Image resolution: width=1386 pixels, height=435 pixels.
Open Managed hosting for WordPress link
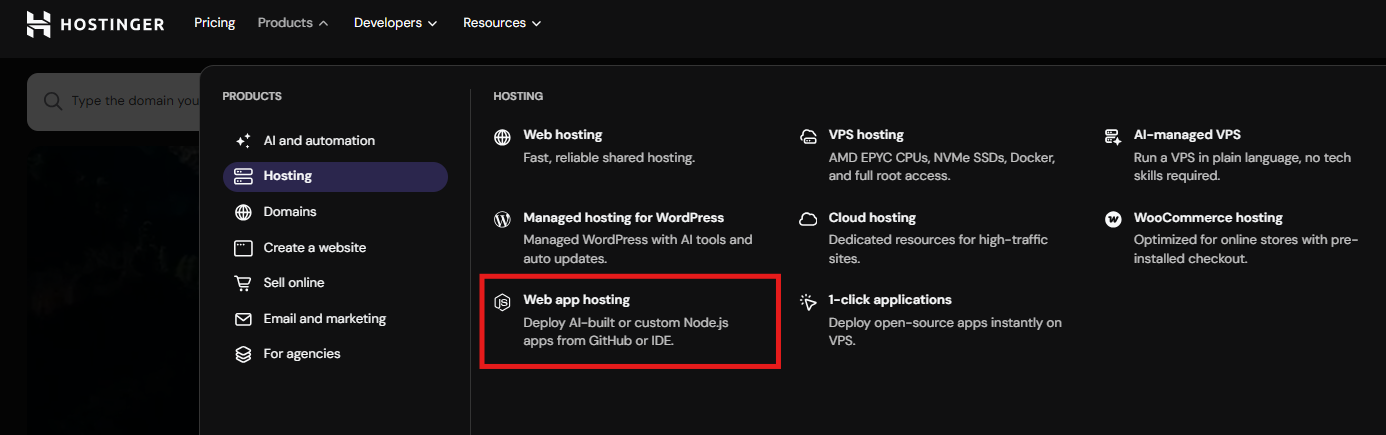click(624, 217)
